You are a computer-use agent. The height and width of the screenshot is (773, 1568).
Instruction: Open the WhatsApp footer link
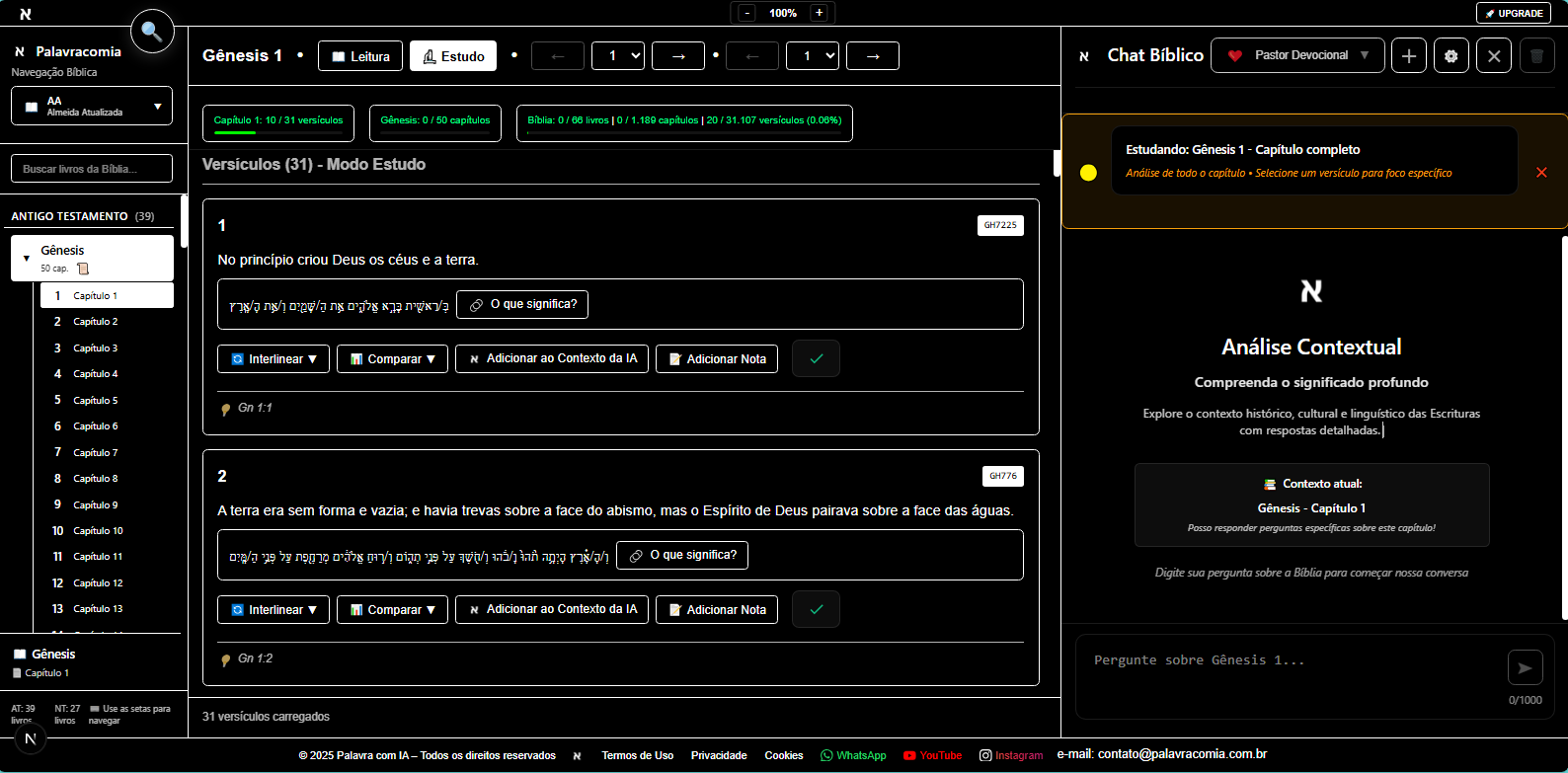(853, 755)
